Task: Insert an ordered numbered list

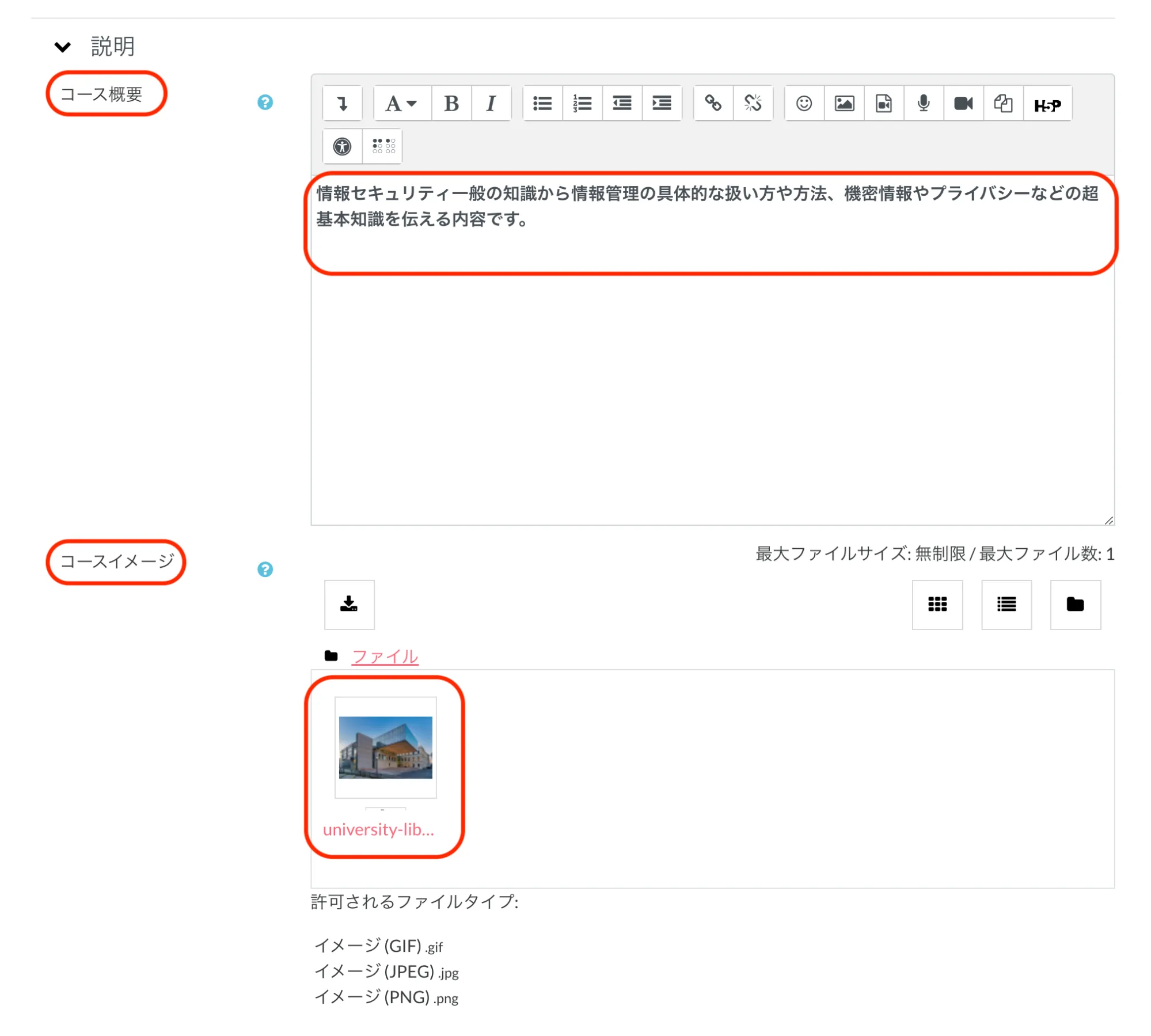Action: point(582,104)
